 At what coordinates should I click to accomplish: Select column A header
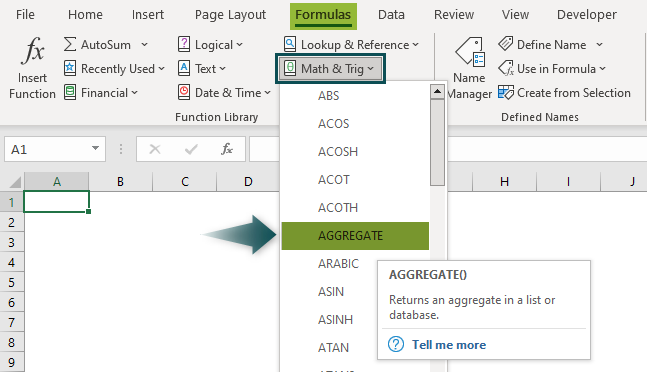[x=57, y=181]
